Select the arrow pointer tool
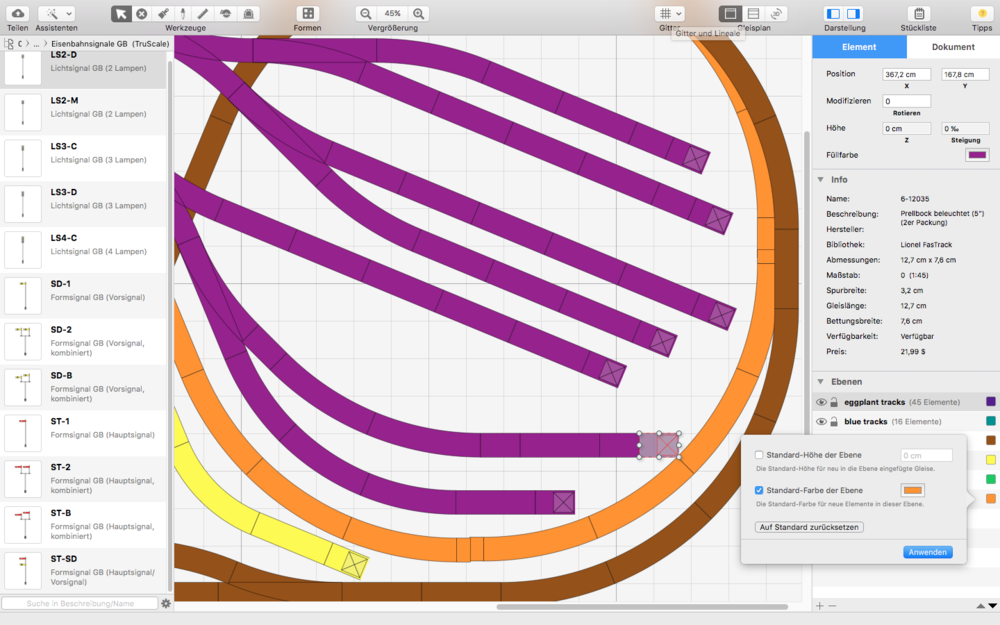Image resolution: width=1000 pixels, height=625 pixels. (121, 13)
